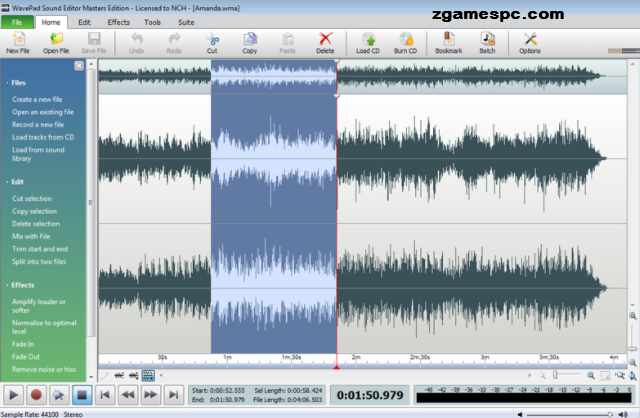The width and height of the screenshot is (640, 418).
Task: Switch to the Effects tab
Action: point(119,22)
